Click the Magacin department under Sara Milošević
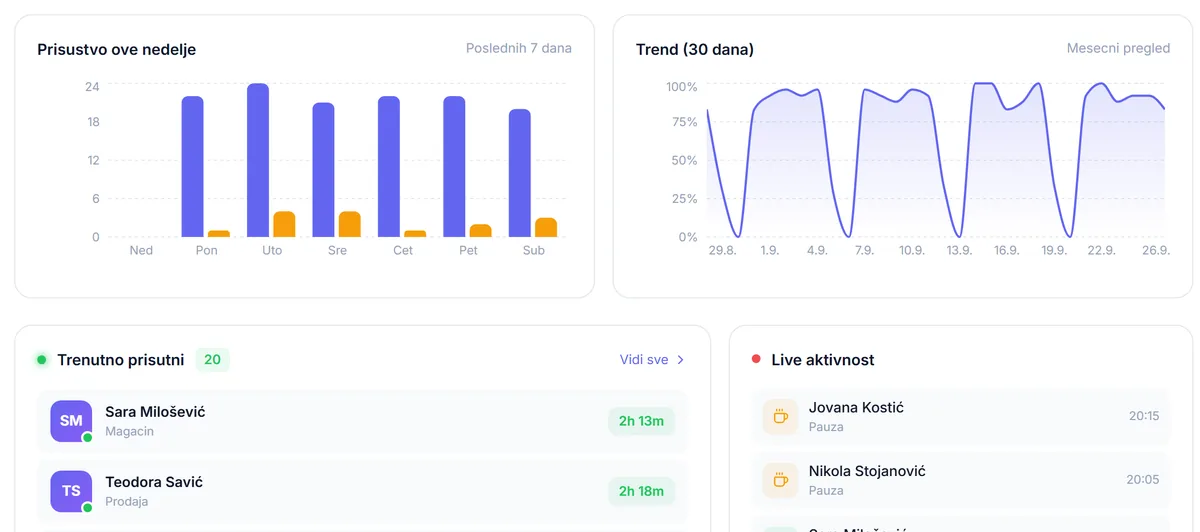This screenshot has height=532, width=1200. click(x=130, y=432)
